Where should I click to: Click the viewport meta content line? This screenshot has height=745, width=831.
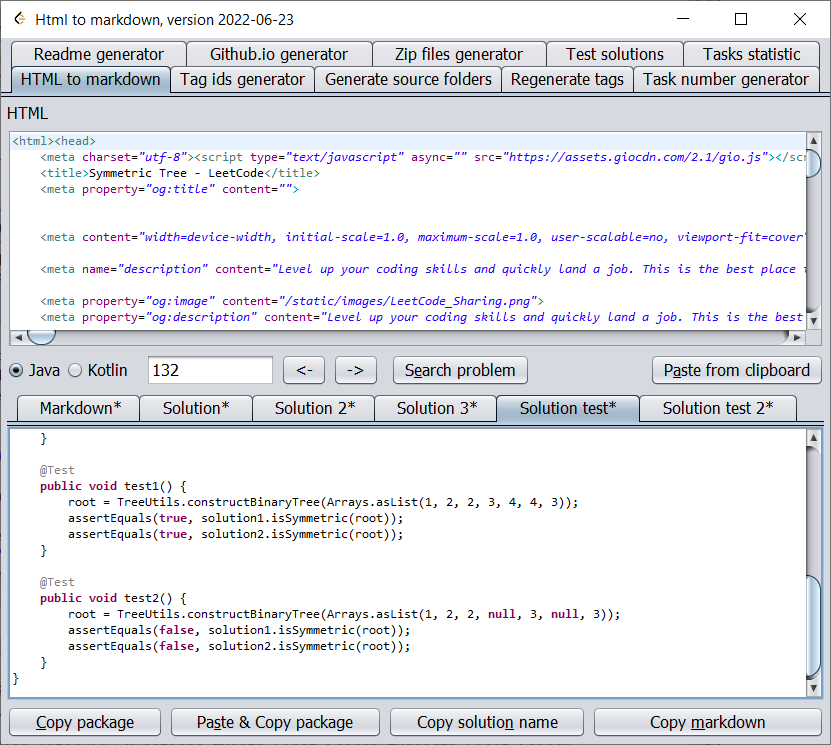pyautogui.click(x=423, y=237)
